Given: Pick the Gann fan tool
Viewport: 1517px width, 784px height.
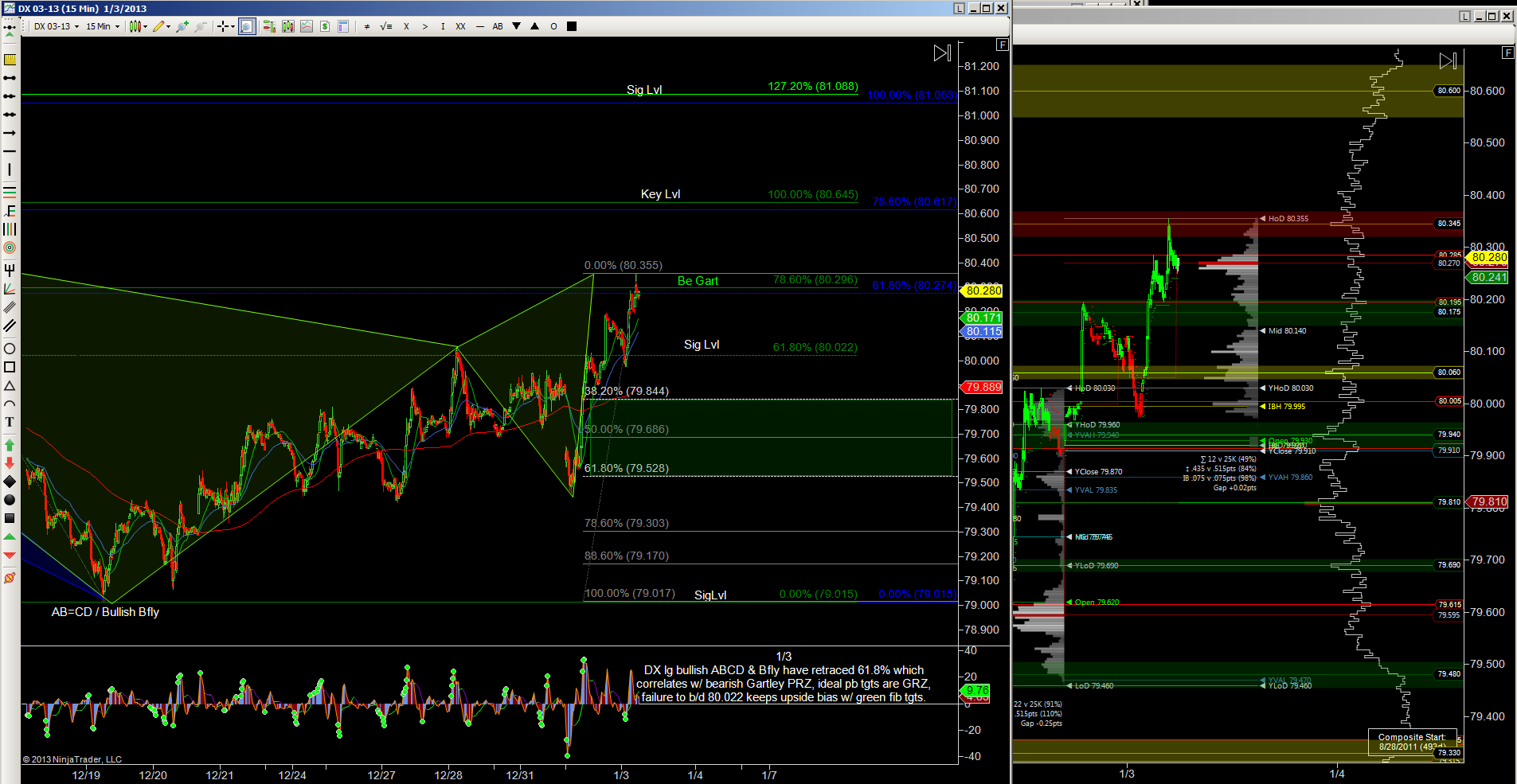Looking at the screenshot, I should click(x=10, y=289).
